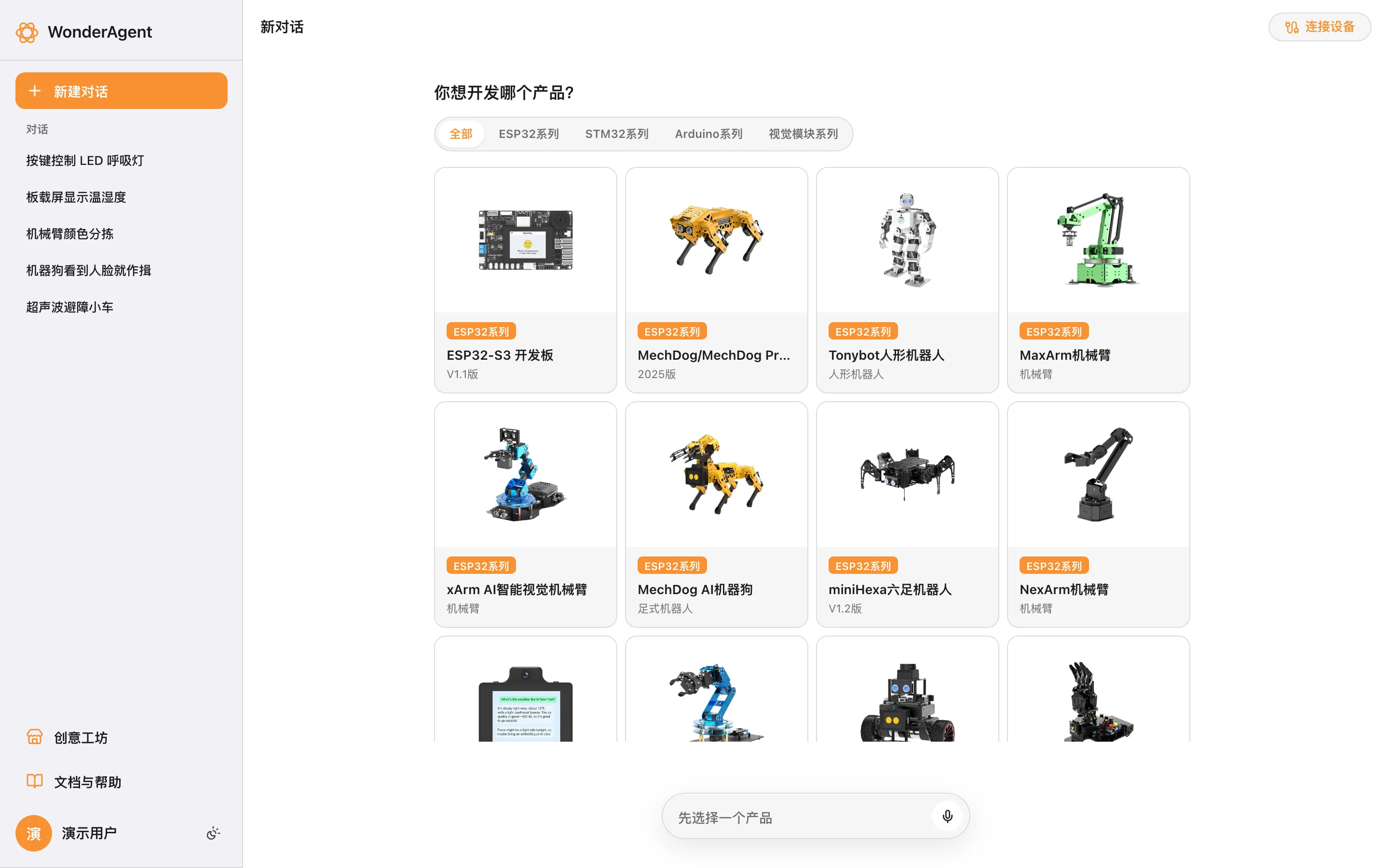
Task: Select the NexArm机械臂 product image
Action: click(x=1098, y=474)
